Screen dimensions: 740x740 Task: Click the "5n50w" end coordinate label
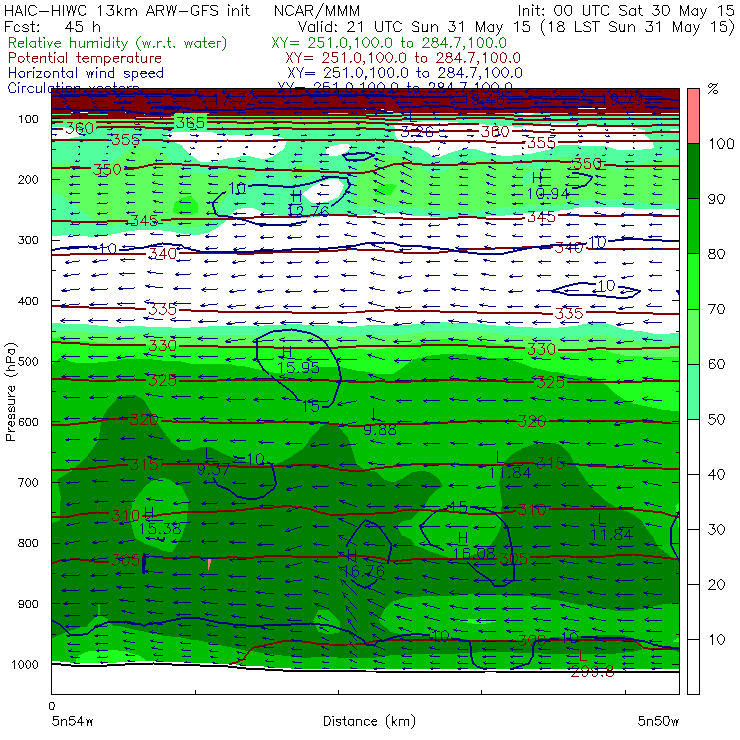[x=658, y=721]
